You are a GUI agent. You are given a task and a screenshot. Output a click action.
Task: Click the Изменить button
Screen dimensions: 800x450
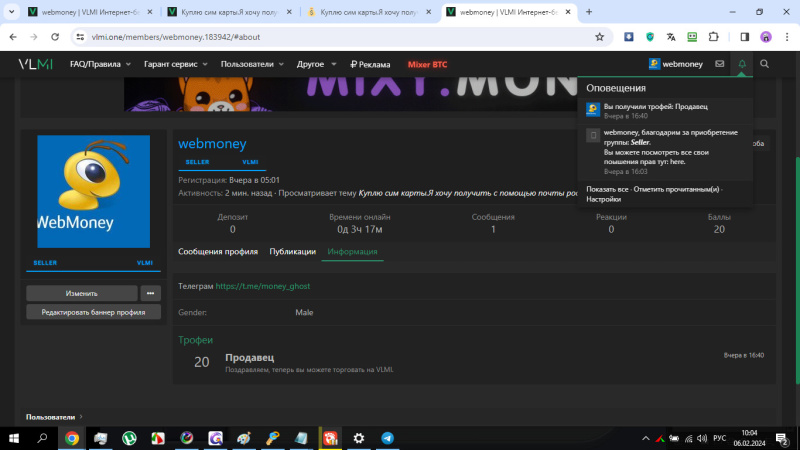[x=82, y=293]
